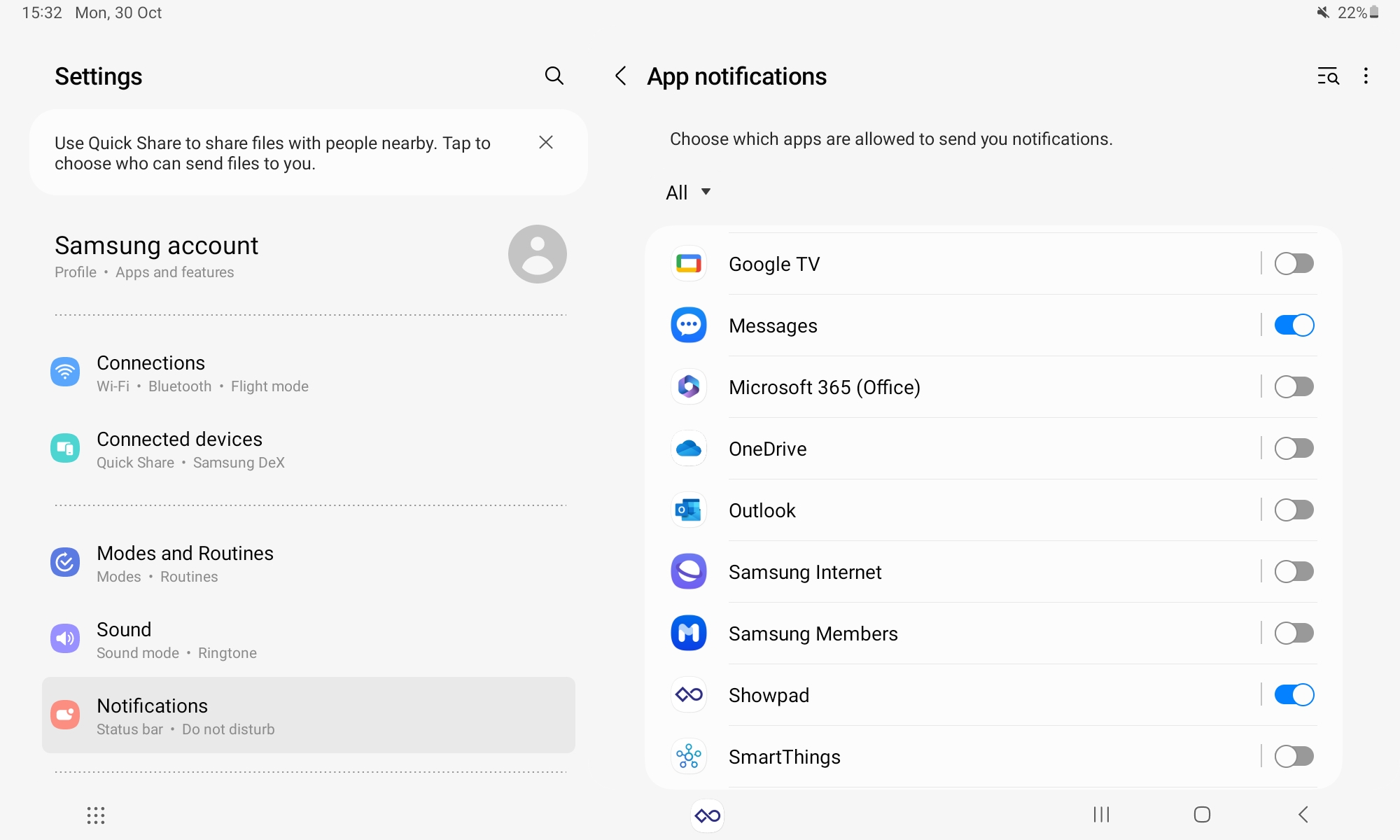Open the three-dot overflow menu
The width and height of the screenshot is (1400, 840).
1365,76
